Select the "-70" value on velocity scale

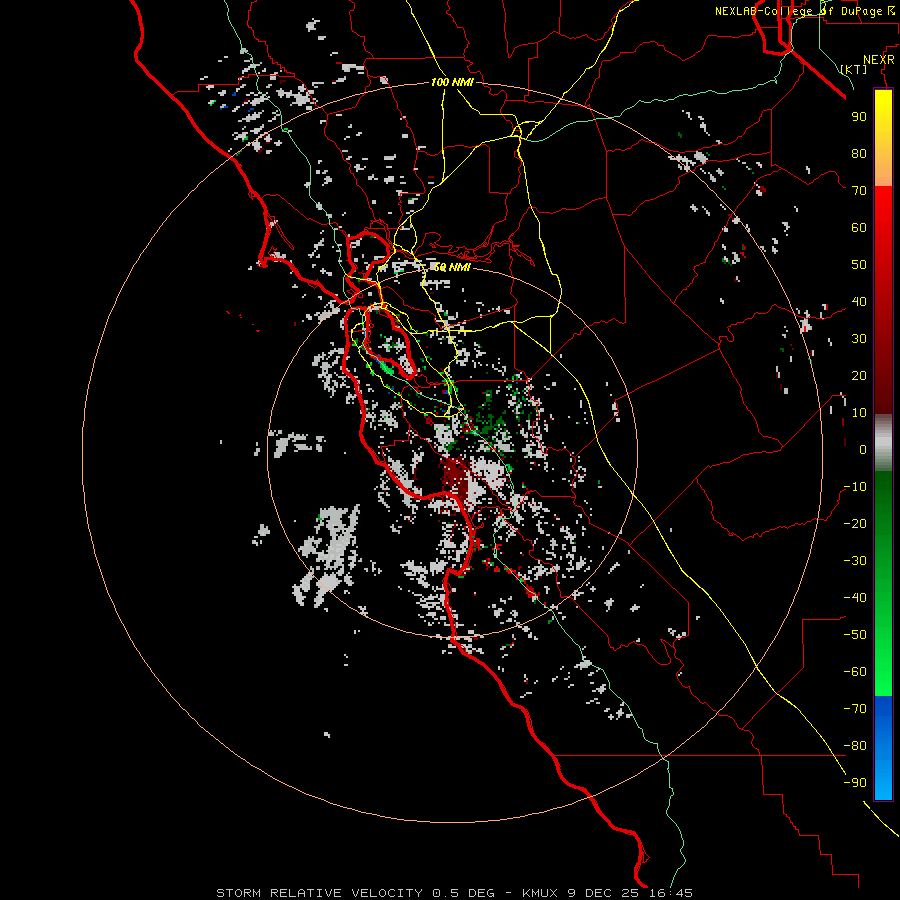point(855,709)
